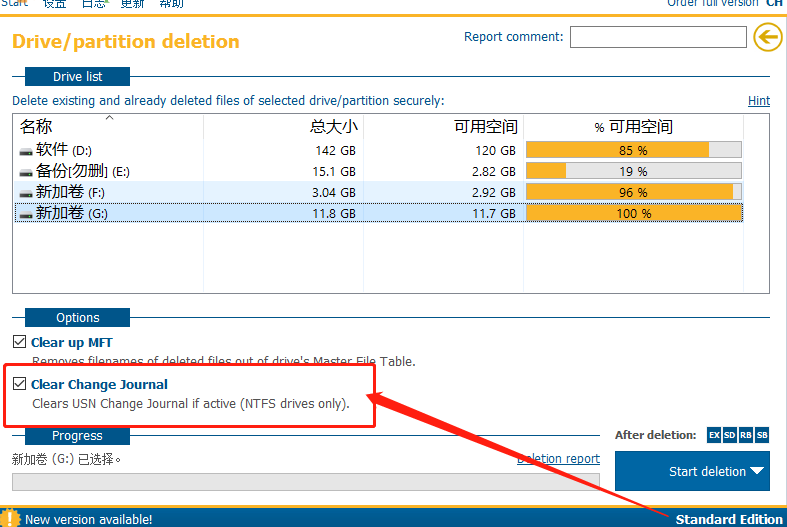The image size is (787, 527).
Task: Select the RB after-deletion option
Action: coord(746,435)
